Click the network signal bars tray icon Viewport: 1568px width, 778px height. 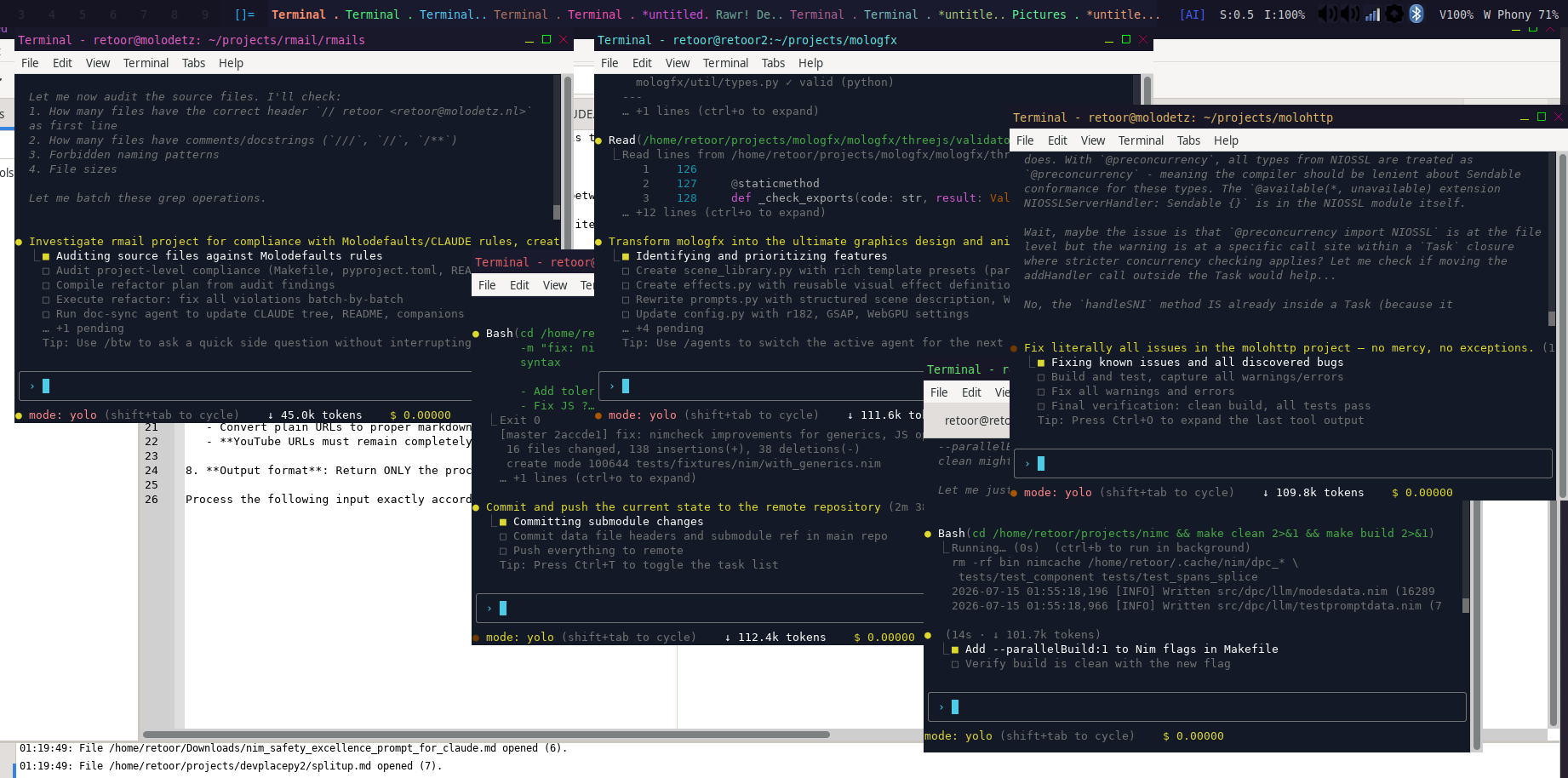point(1372,14)
